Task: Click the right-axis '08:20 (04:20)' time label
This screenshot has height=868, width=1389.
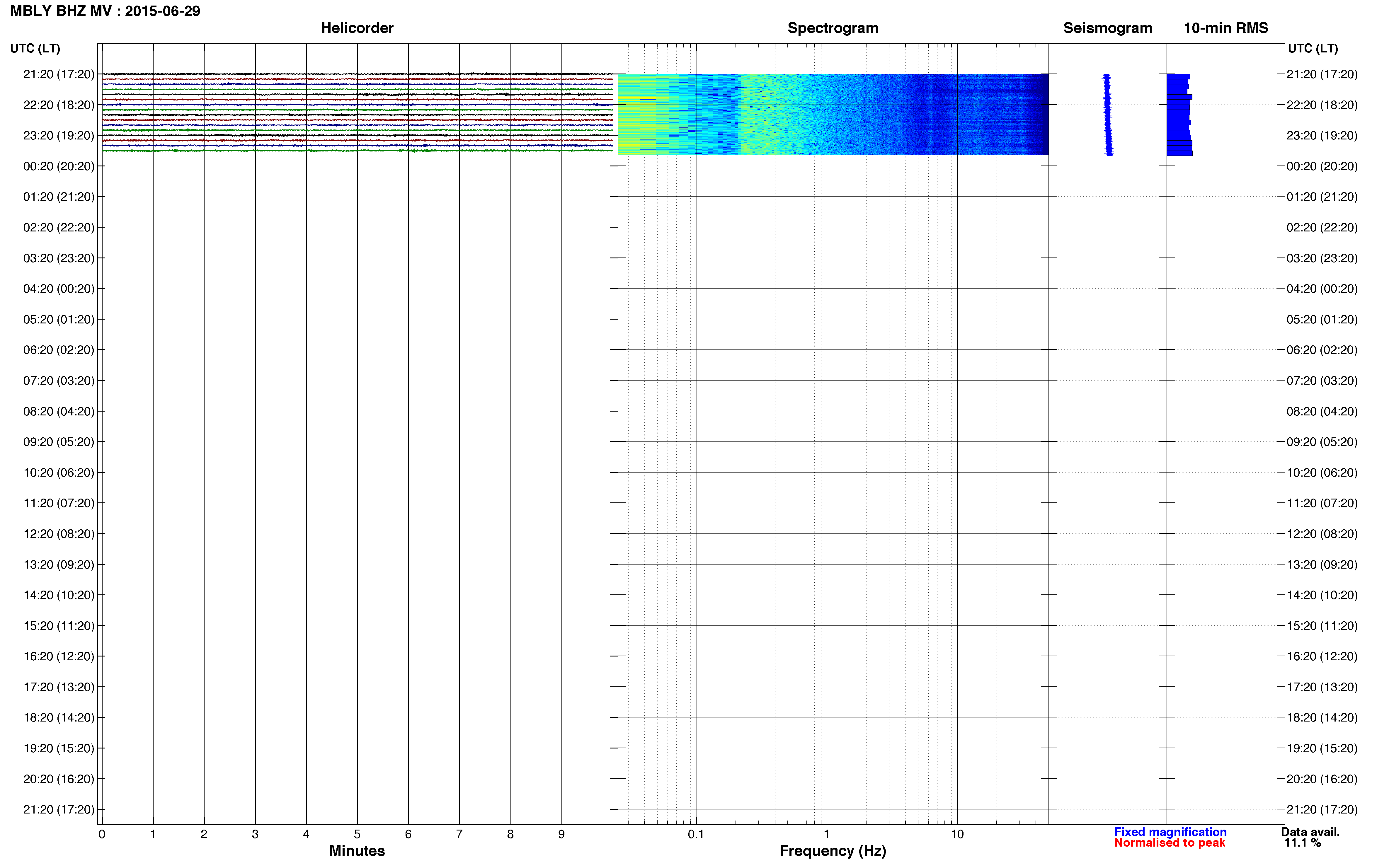Action: [x=1322, y=412]
